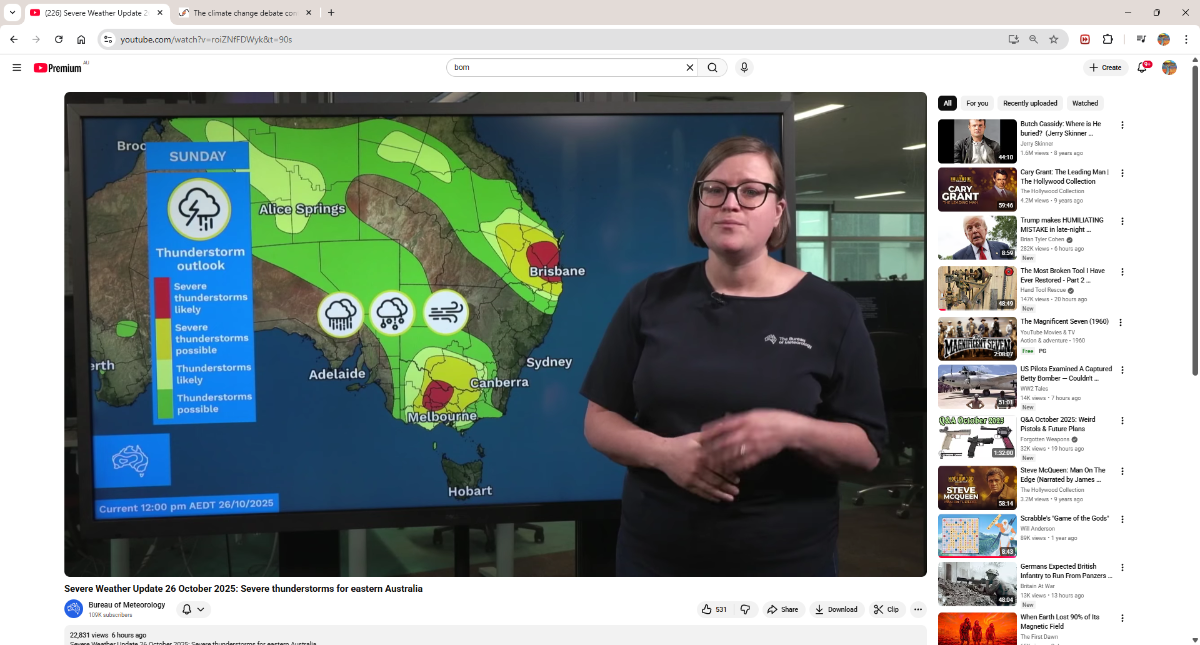This screenshot has width=1200, height=645.
Task: Open the subscription notification bell dropdown
Action: click(193, 609)
